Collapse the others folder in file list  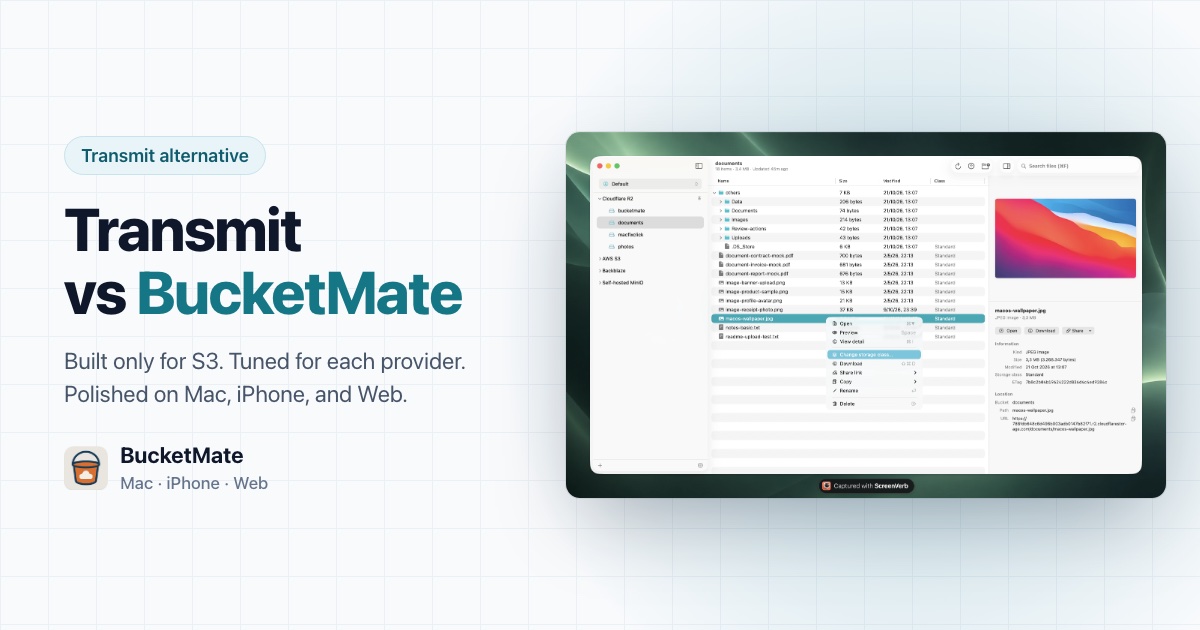(x=715, y=192)
